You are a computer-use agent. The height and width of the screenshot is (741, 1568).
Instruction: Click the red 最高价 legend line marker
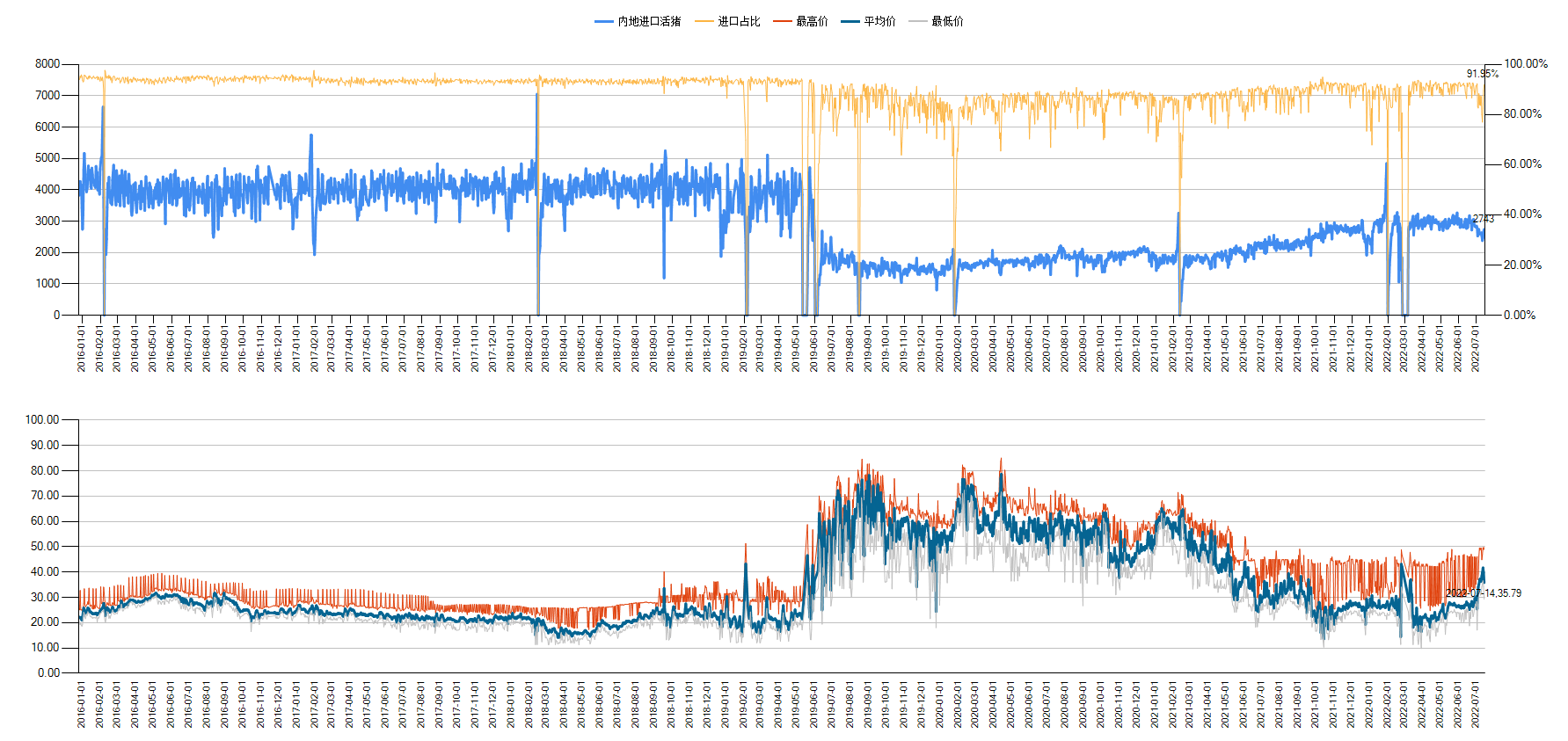[783, 21]
